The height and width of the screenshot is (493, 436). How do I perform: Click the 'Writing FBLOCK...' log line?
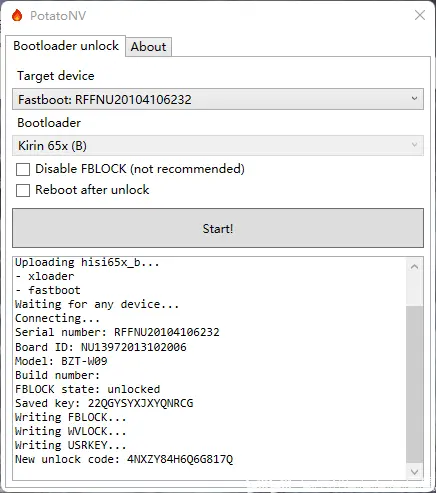point(71,417)
